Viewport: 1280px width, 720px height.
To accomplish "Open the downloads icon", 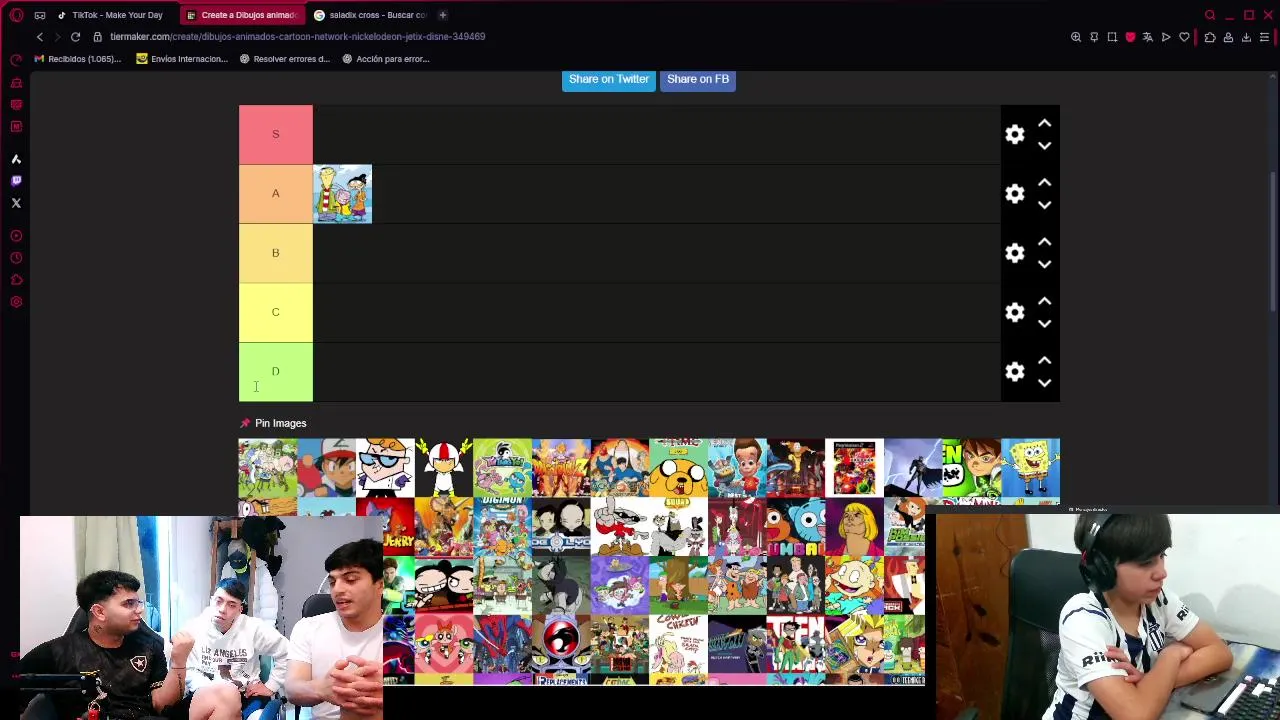I will point(1246,37).
